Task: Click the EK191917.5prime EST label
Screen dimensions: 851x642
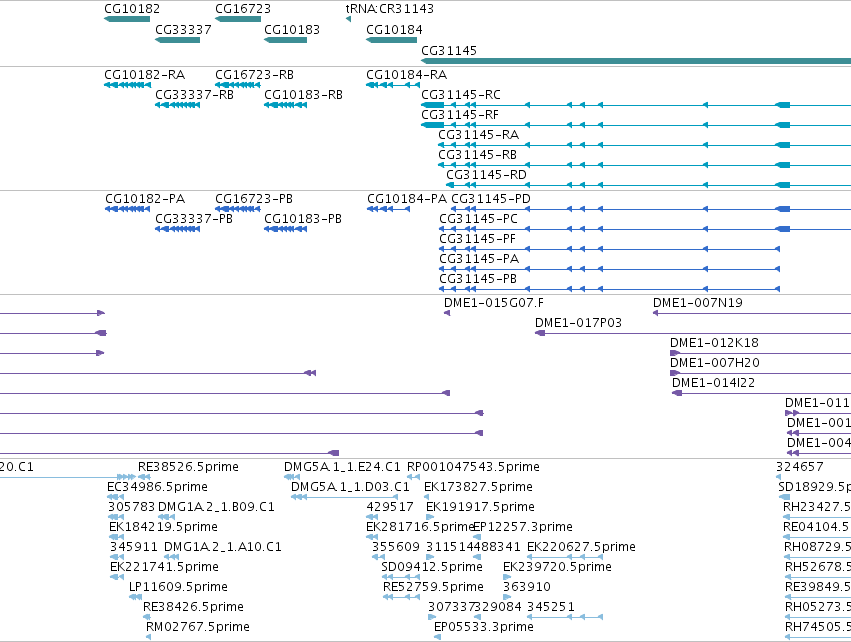Action: click(x=480, y=507)
